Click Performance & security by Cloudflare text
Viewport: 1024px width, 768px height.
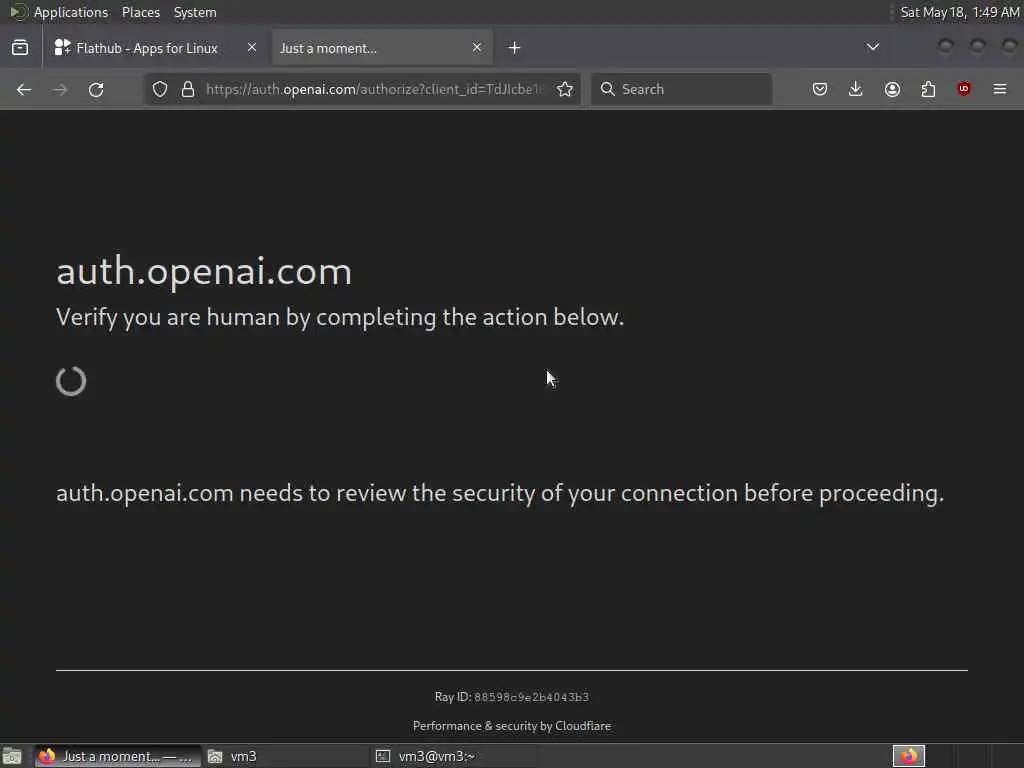pos(512,726)
